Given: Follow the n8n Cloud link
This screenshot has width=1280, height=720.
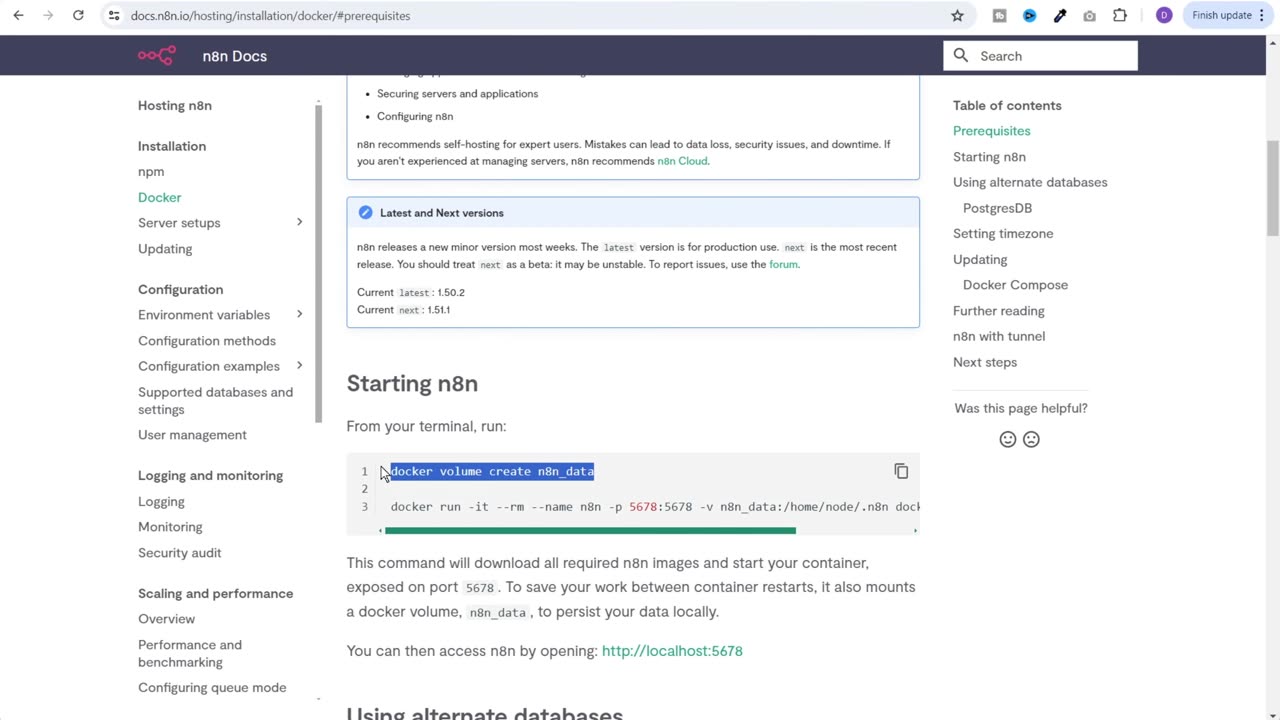Looking at the screenshot, I should pyautogui.click(x=682, y=161).
